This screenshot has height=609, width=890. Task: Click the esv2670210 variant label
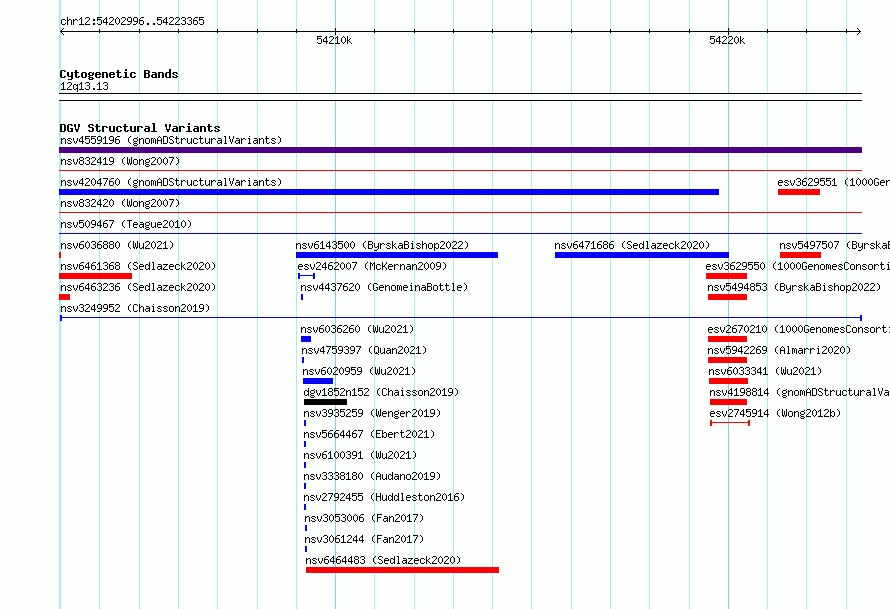coord(798,329)
